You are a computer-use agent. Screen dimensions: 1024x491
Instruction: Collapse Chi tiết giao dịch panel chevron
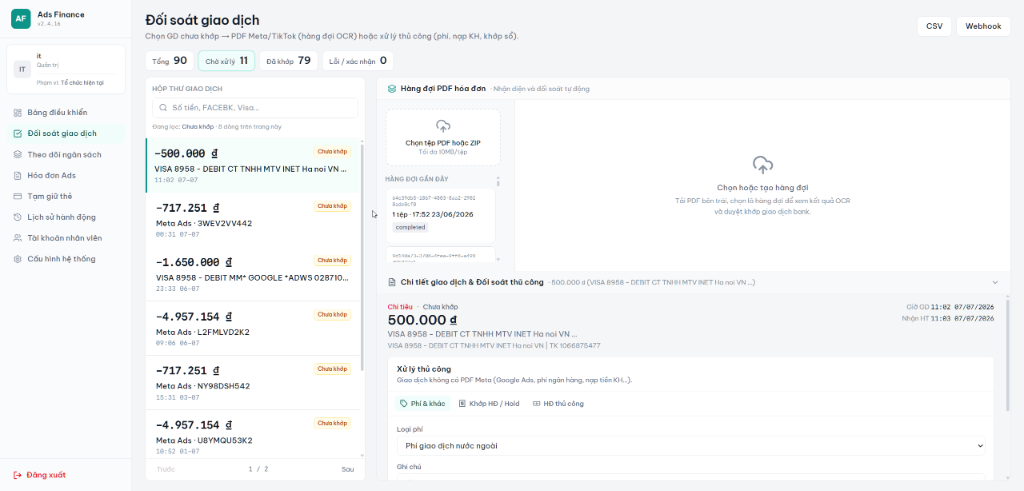click(x=995, y=282)
